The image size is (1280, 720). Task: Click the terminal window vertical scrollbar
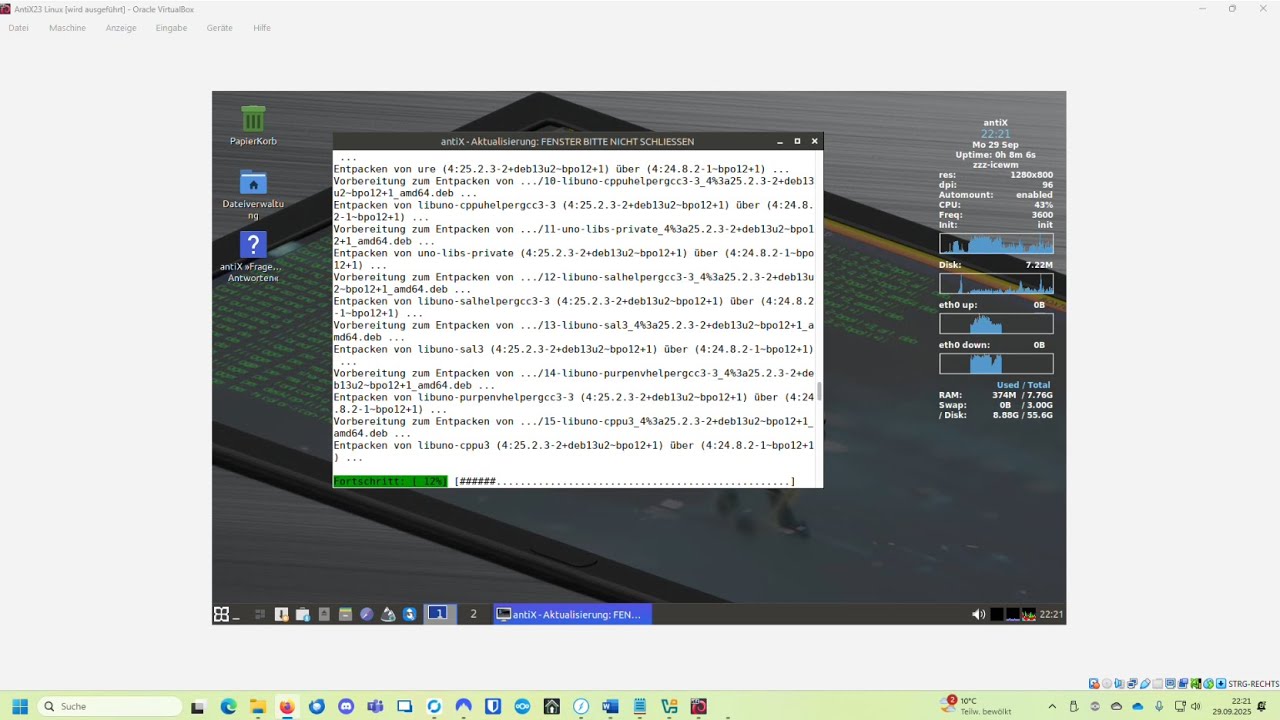pyautogui.click(x=819, y=391)
